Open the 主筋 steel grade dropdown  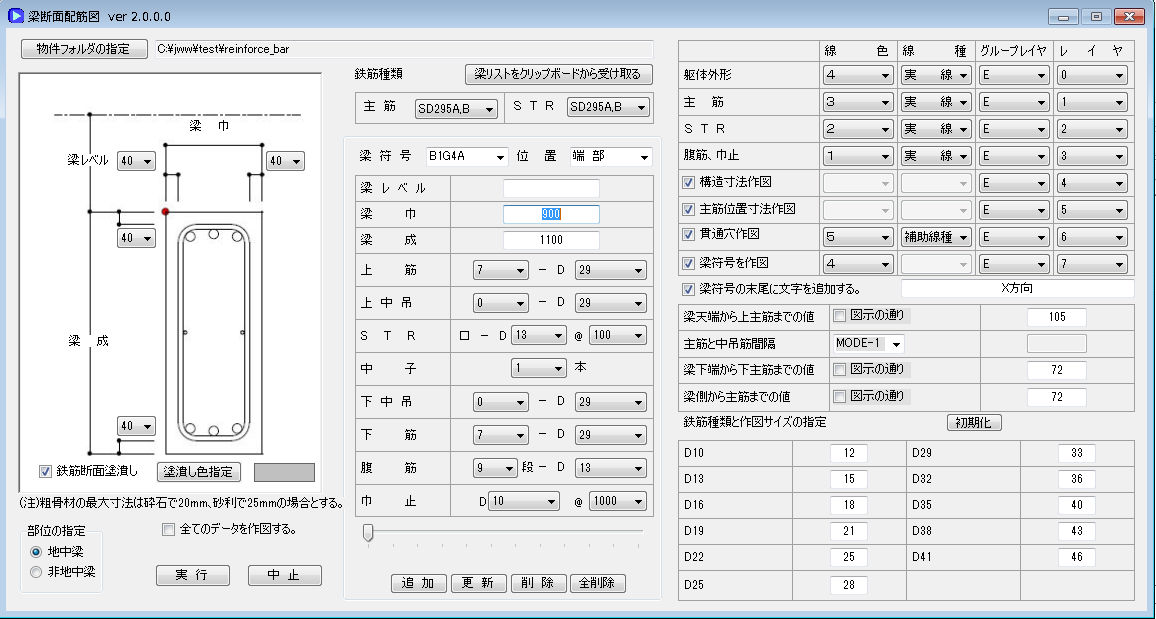(456, 109)
